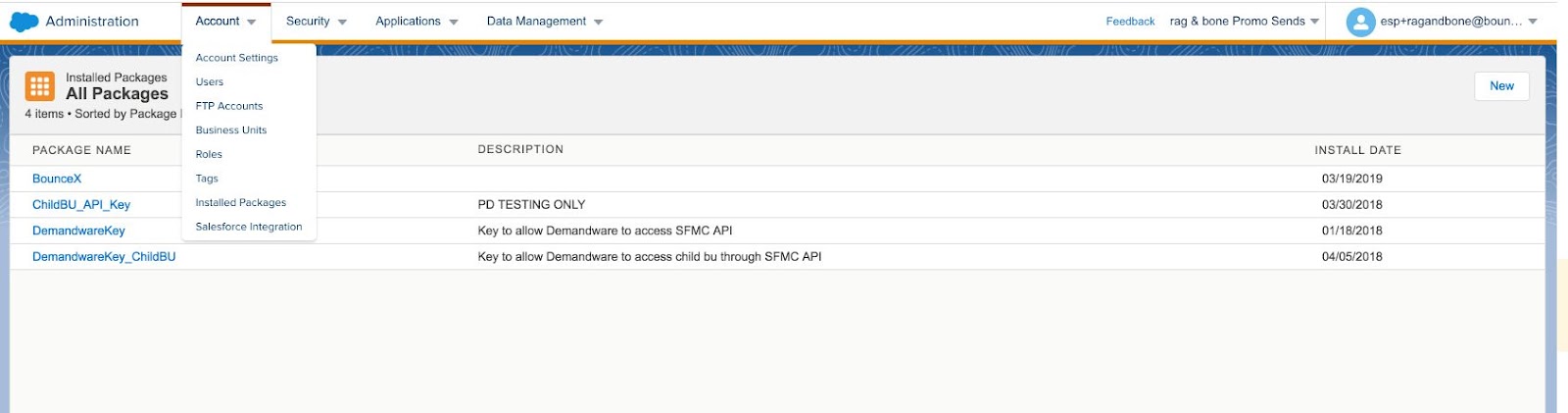Click the install date 04/05/2018

(1351, 257)
